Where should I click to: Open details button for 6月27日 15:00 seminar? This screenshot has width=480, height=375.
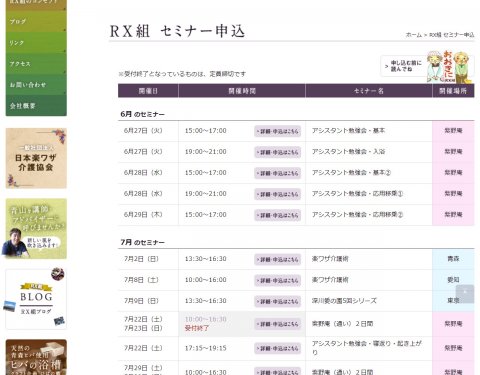[278, 131]
